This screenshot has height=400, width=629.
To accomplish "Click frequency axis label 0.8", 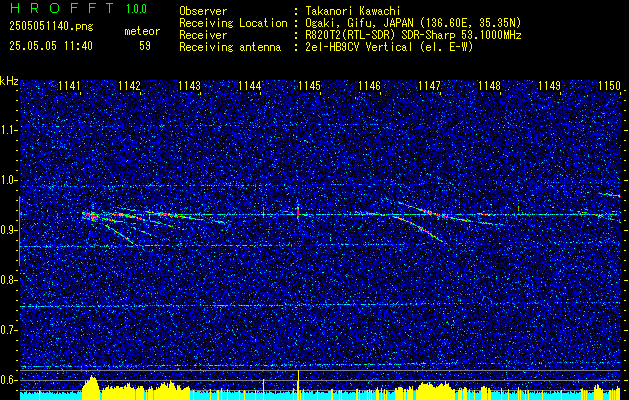I will [x=8, y=280].
